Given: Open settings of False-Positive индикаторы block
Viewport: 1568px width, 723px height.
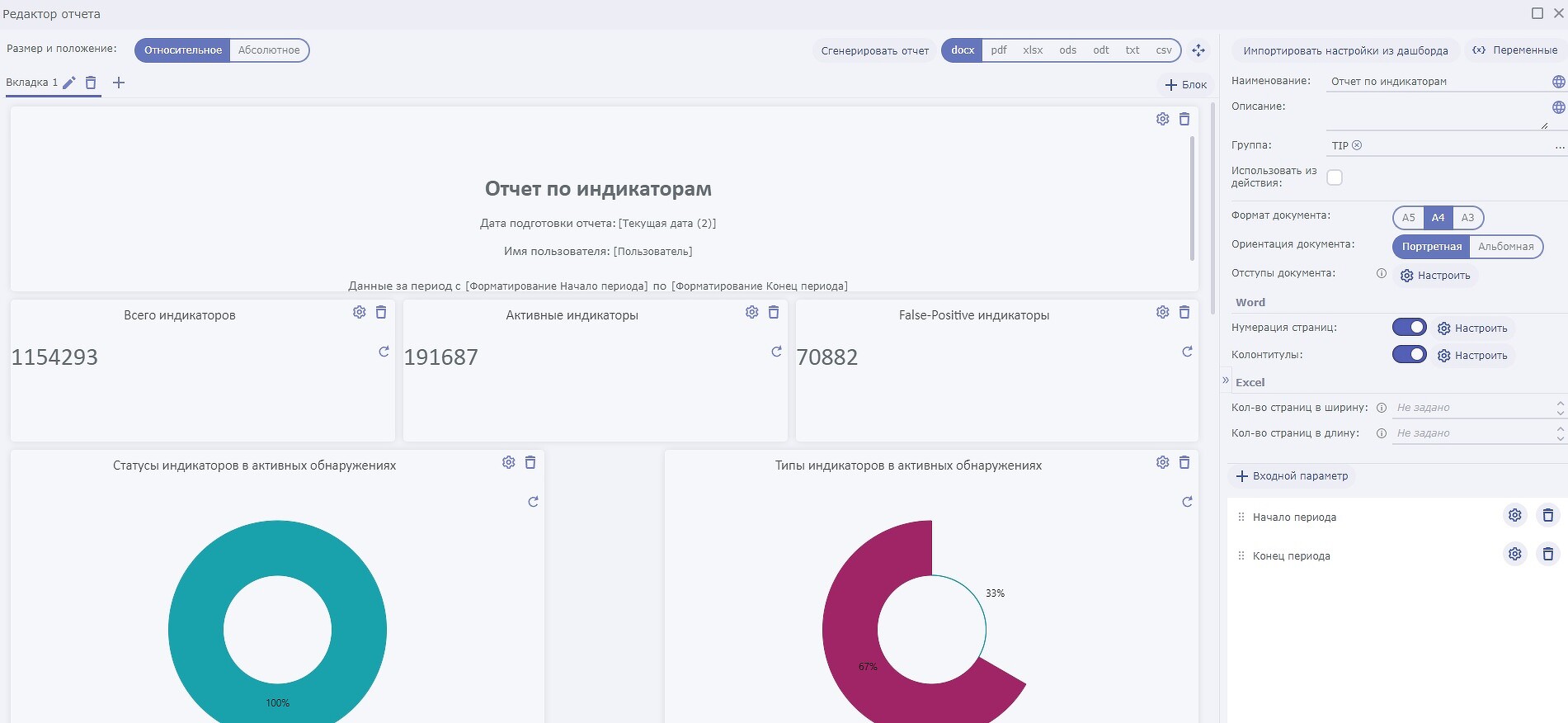Looking at the screenshot, I should tap(1163, 312).
